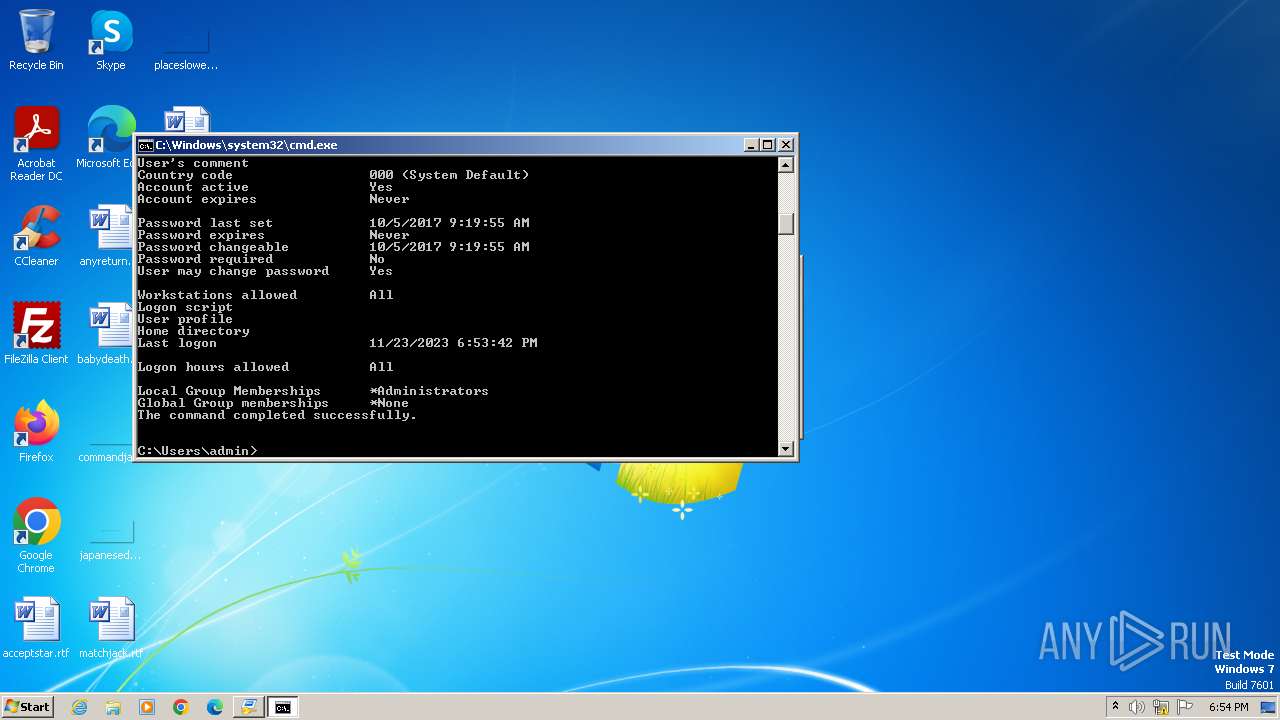Maximize the cmd.exe window

coord(768,145)
